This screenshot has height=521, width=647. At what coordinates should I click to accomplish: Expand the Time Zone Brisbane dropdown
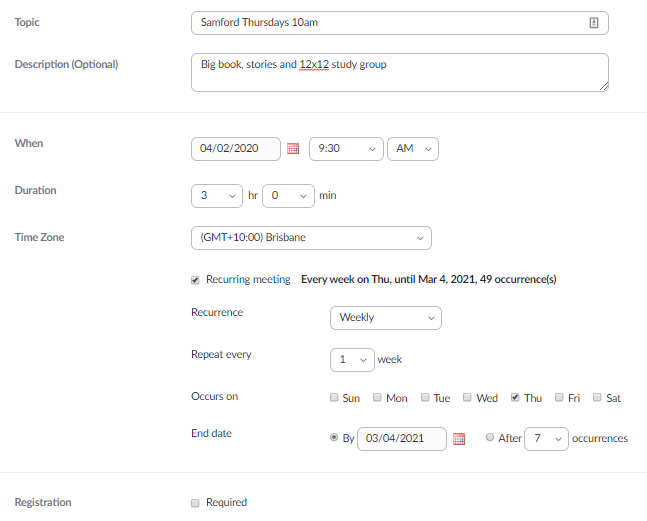click(x=311, y=237)
